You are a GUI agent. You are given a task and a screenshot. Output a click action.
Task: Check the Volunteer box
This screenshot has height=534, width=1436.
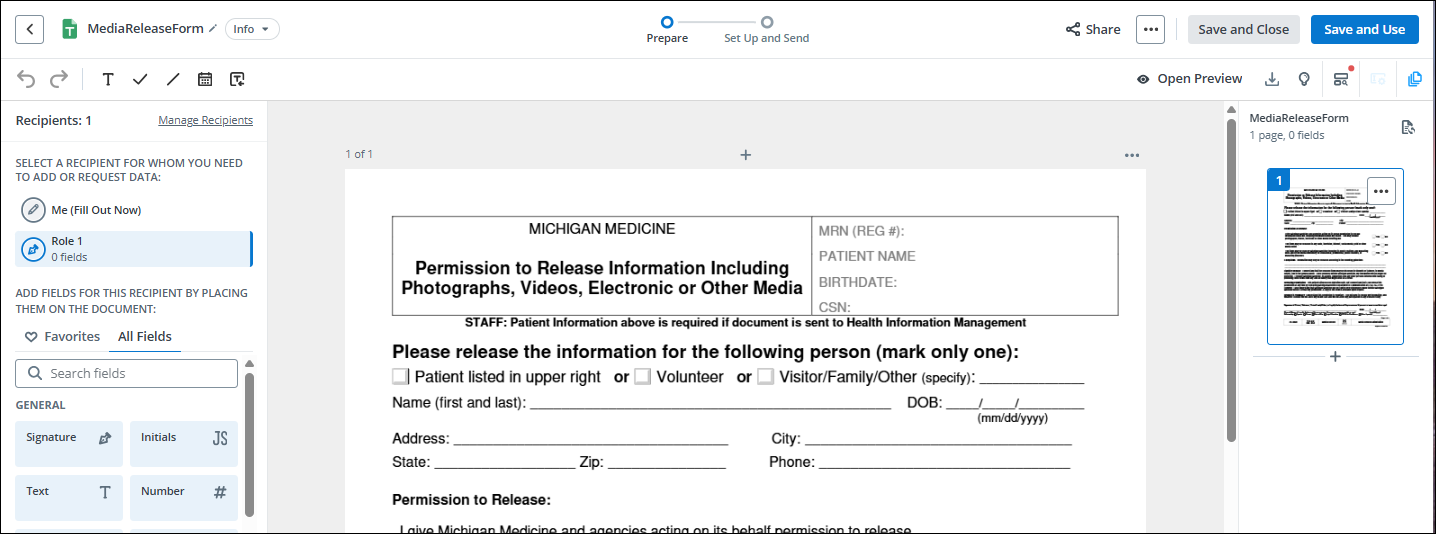(x=642, y=377)
